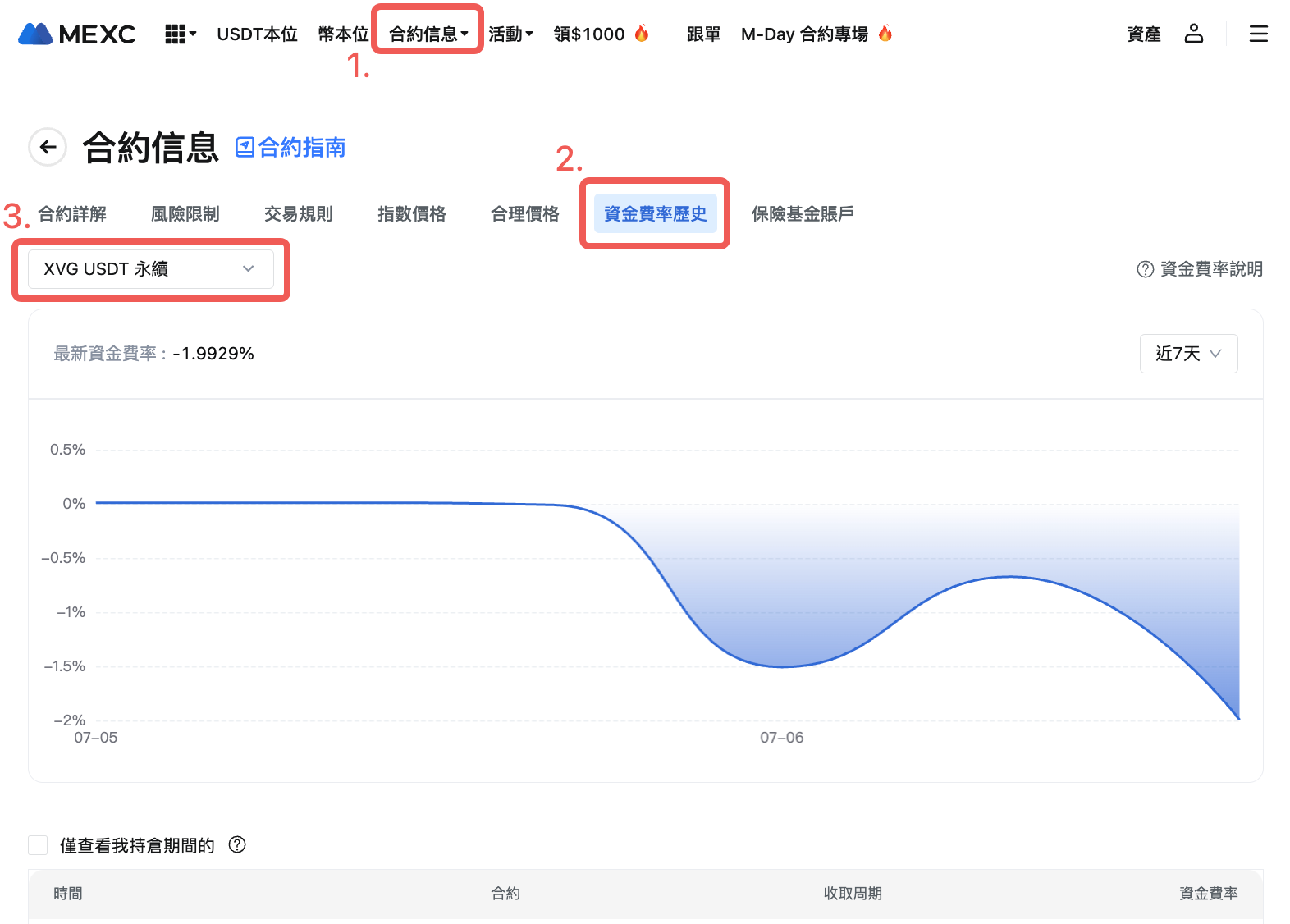Click the MEXC logo icon
The image size is (1290, 924).
pyautogui.click(x=35, y=34)
